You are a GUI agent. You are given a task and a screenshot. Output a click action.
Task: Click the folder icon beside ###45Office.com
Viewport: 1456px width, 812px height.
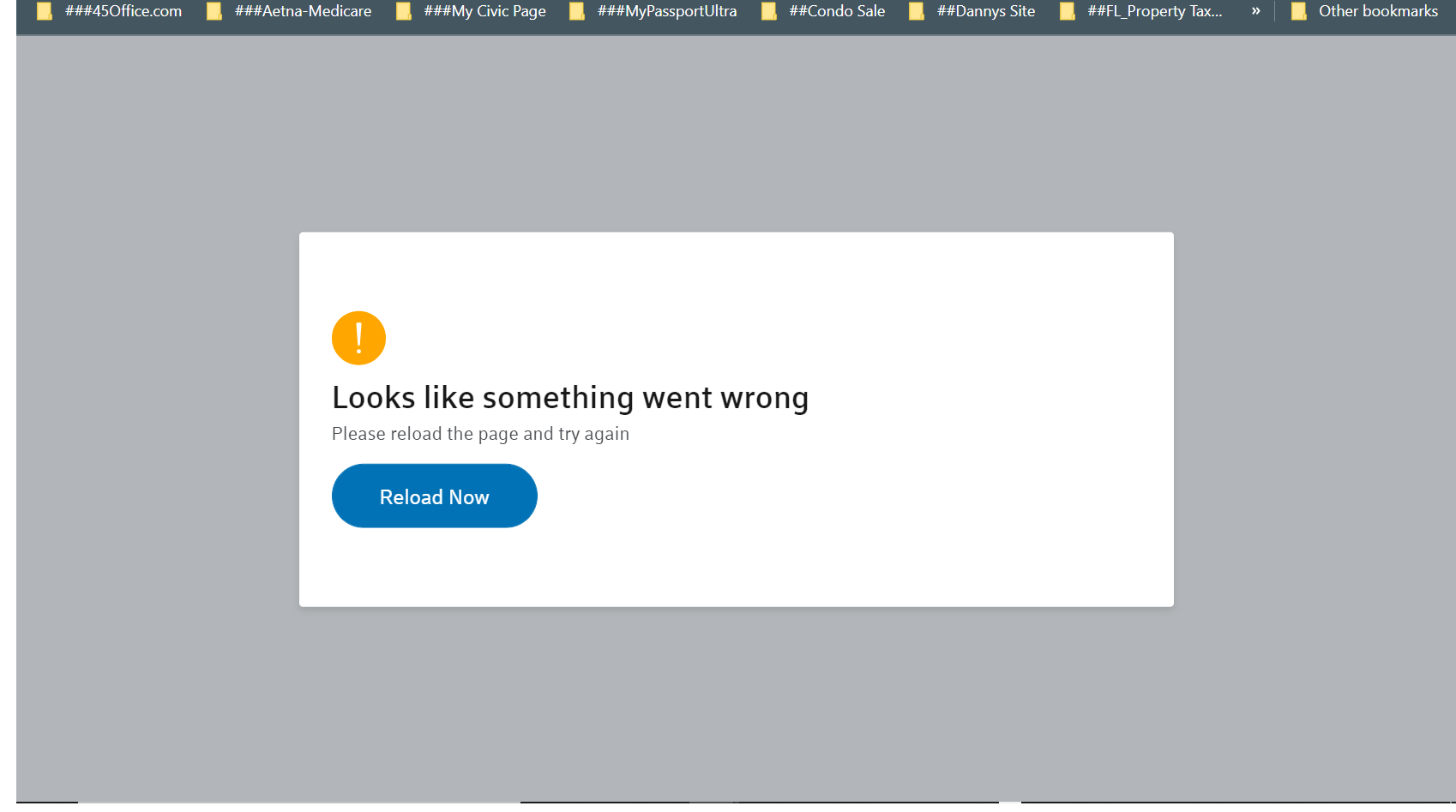coord(45,11)
